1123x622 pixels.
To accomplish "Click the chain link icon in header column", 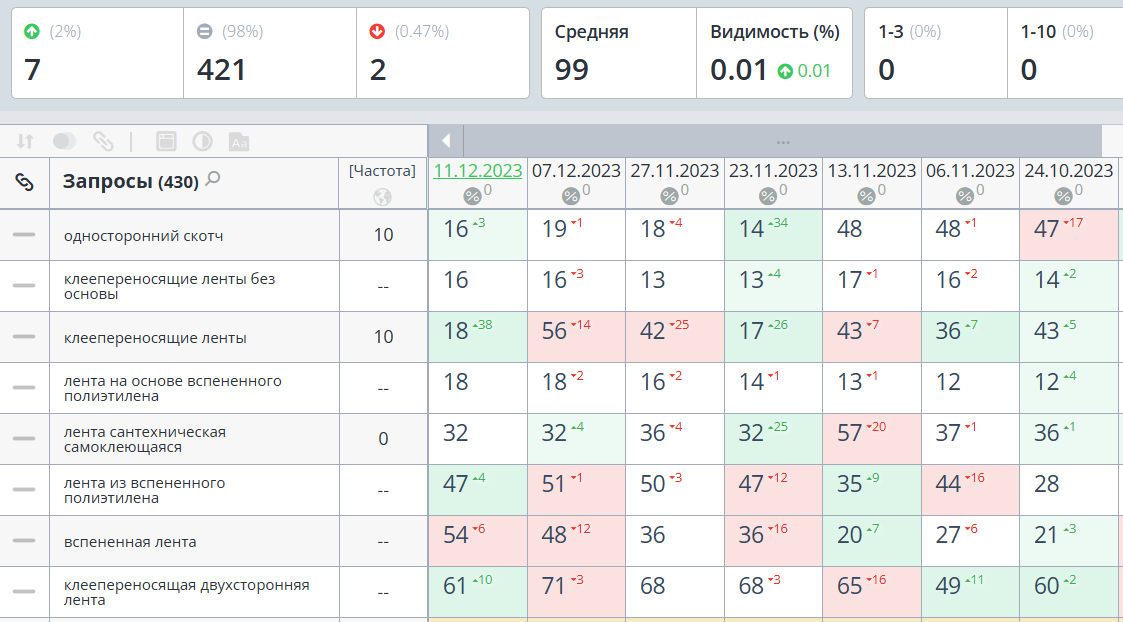I will click(x=24, y=182).
